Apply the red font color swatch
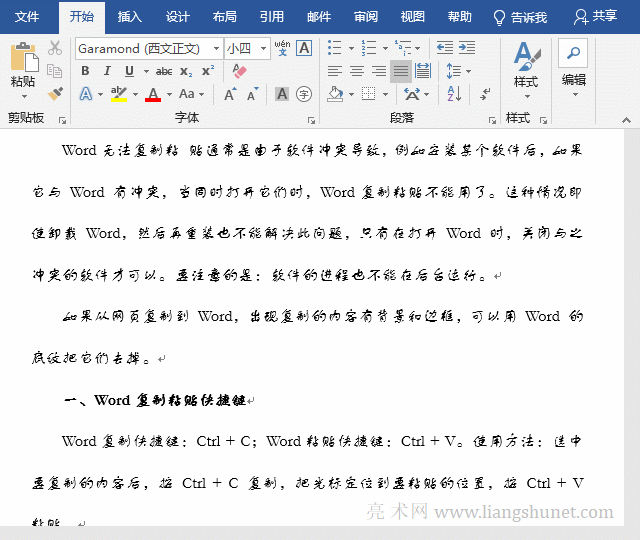Screen dimensions: 640x540 click(x=153, y=94)
